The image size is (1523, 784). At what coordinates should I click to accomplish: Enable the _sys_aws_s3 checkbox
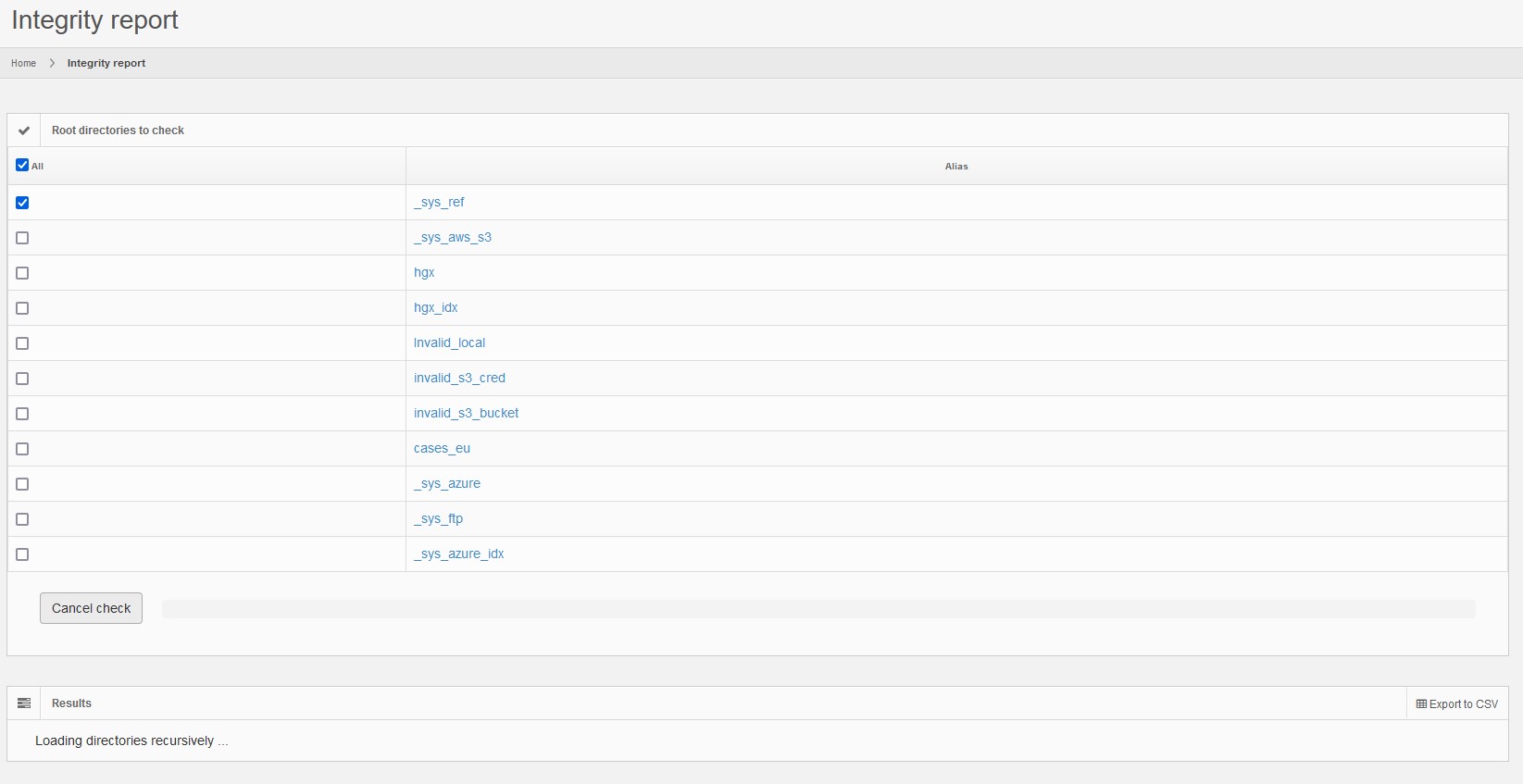click(22, 238)
